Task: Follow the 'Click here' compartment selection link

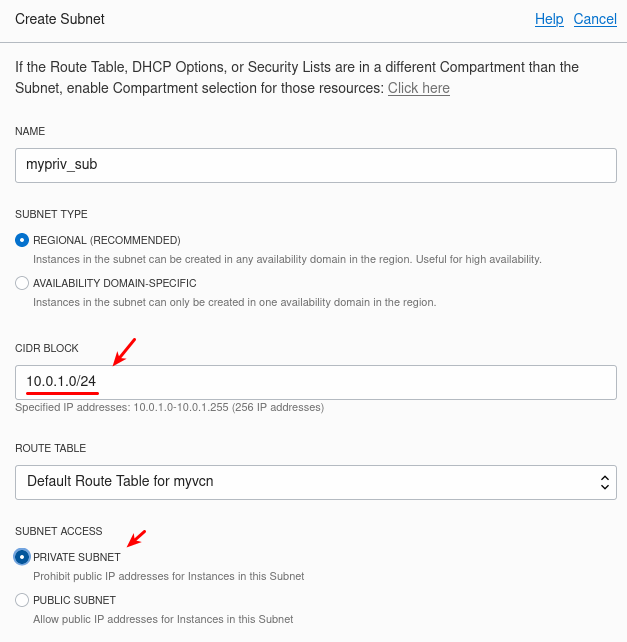Action: (x=419, y=88)
